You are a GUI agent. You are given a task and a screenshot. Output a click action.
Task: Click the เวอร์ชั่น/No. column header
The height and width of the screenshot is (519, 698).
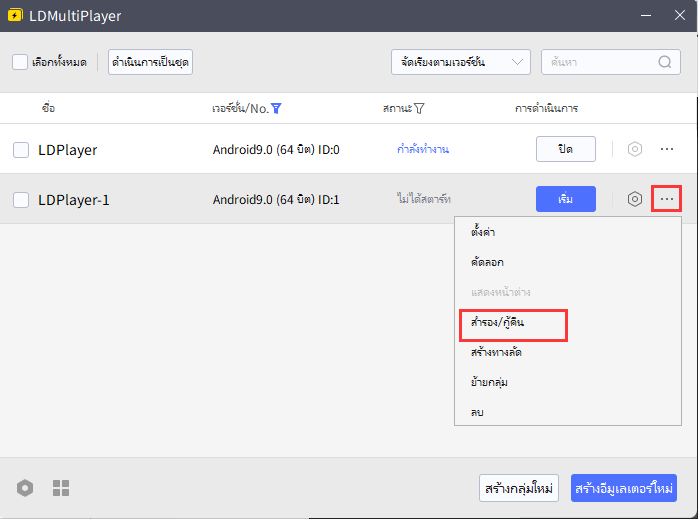240,108
